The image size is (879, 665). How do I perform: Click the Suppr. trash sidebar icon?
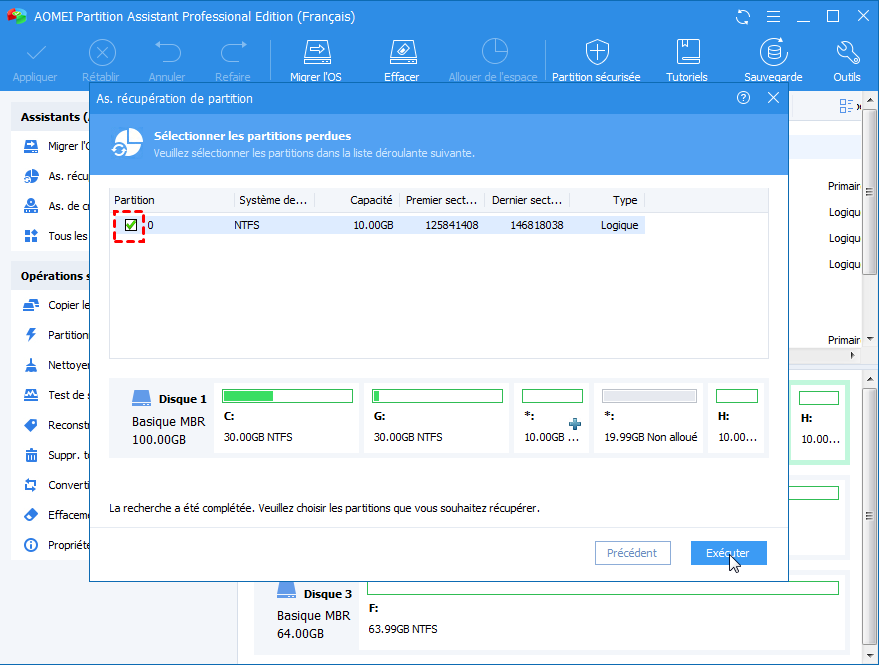point(31,455)
